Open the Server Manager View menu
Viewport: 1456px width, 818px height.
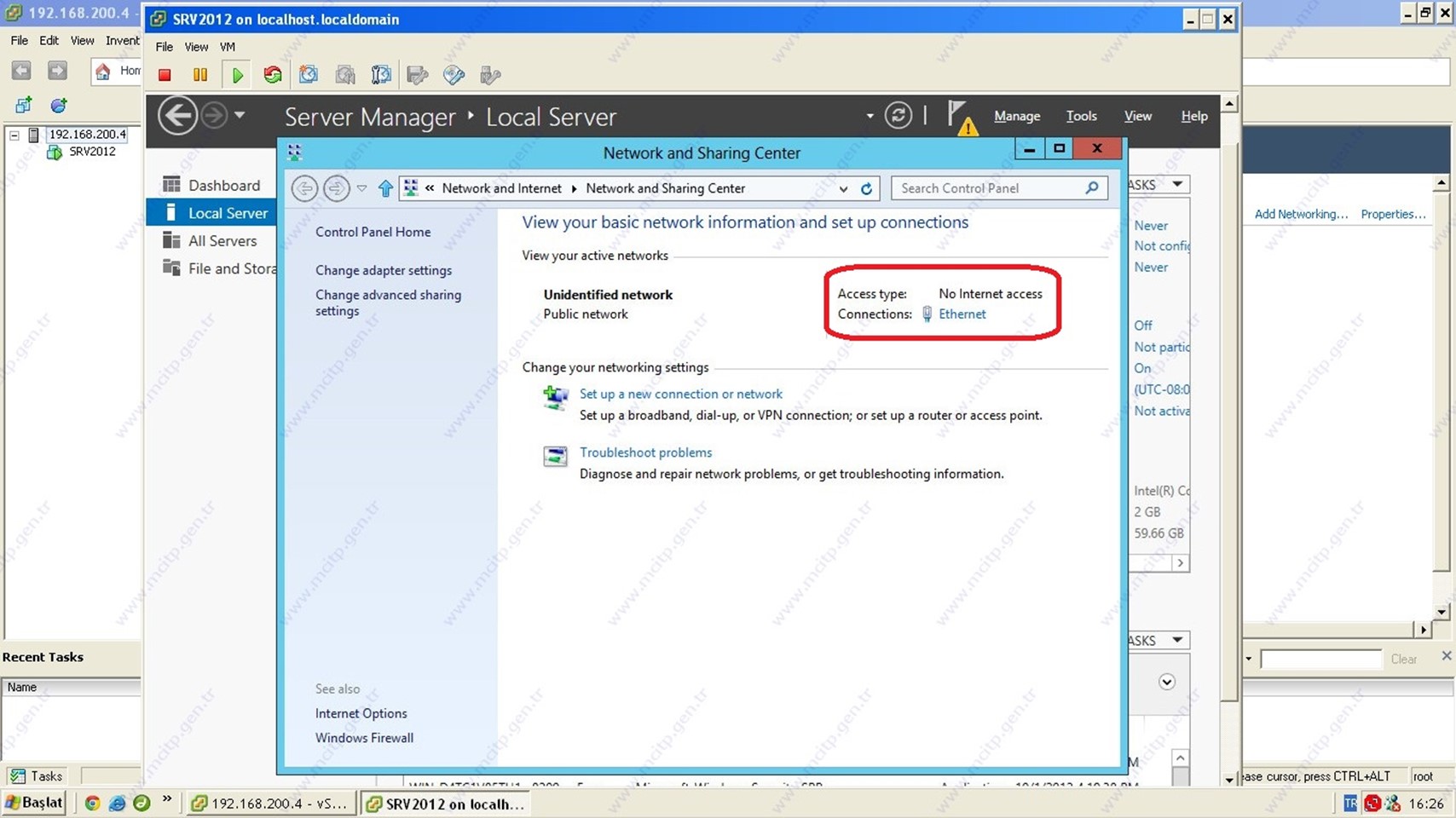(x=1137, y=116)
